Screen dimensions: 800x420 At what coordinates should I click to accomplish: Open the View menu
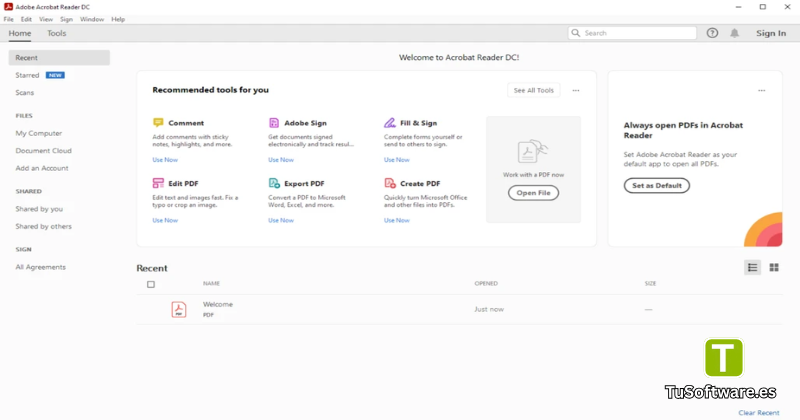pyautogui.click(x=46, y=19)
